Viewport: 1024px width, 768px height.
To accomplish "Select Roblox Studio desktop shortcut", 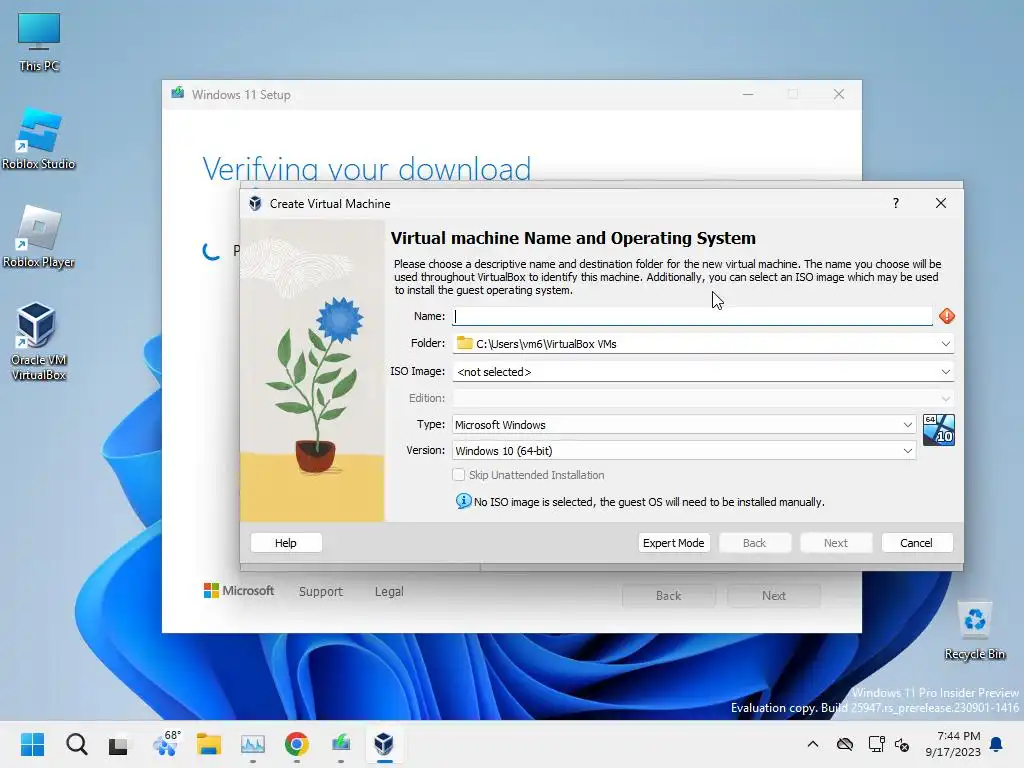I will [39, 139].
